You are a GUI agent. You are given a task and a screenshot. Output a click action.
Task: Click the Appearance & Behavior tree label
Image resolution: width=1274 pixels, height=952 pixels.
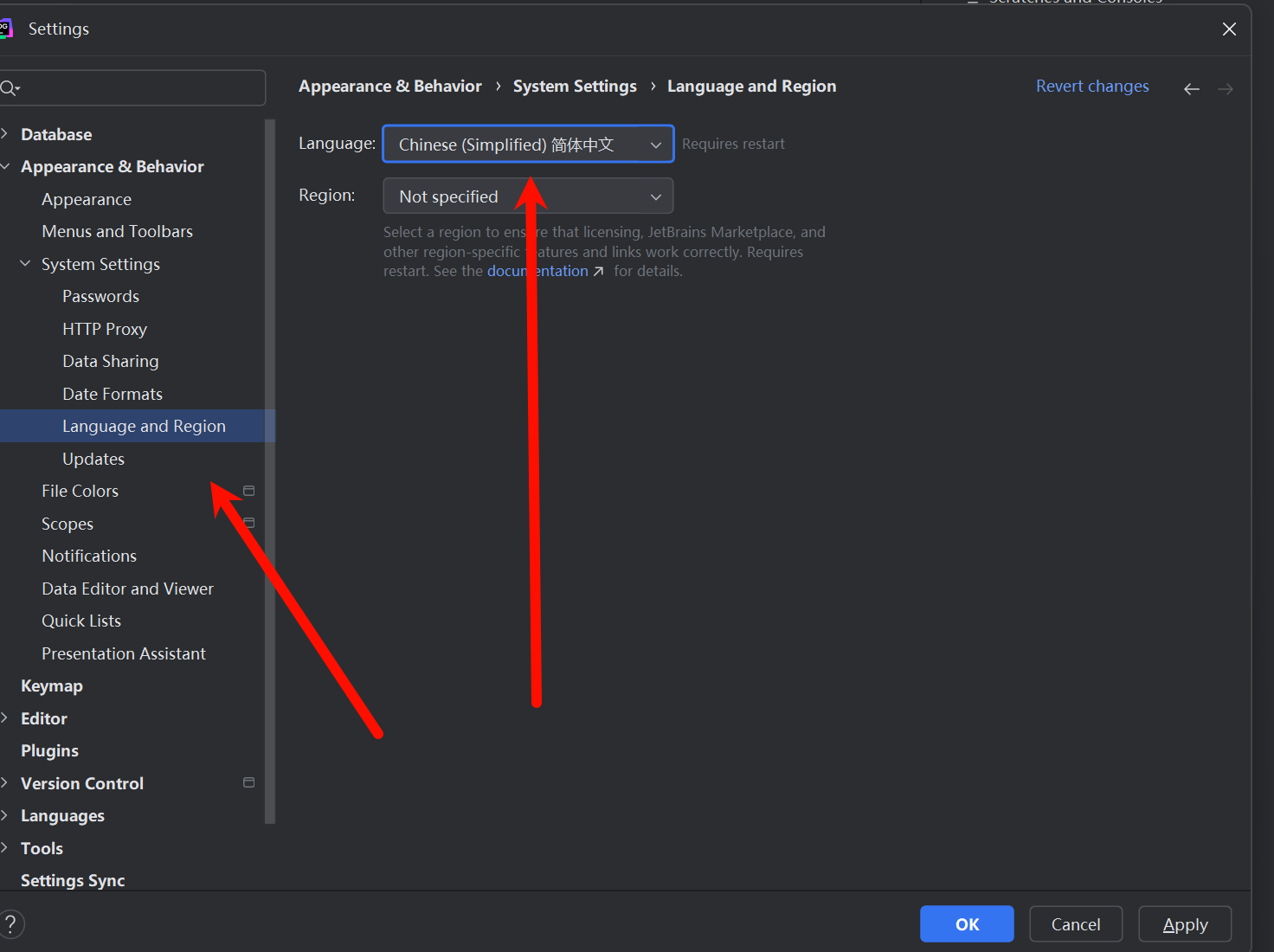click(113, 166)
